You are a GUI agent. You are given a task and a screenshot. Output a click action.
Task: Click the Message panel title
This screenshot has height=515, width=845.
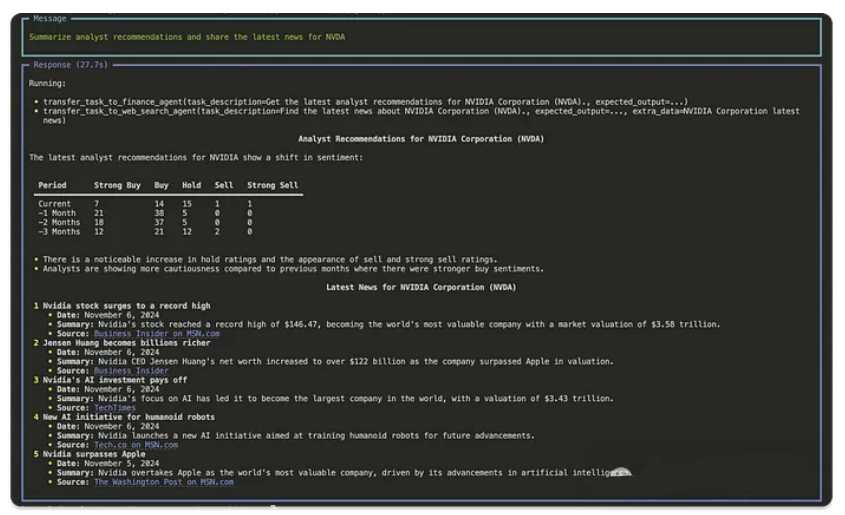(50, 18)
